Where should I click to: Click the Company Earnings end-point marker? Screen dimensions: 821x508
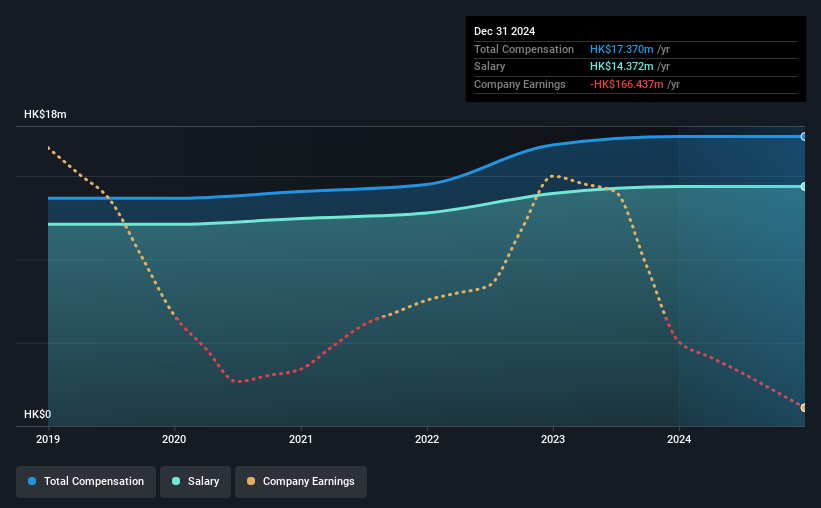click(x=804, y=407)
